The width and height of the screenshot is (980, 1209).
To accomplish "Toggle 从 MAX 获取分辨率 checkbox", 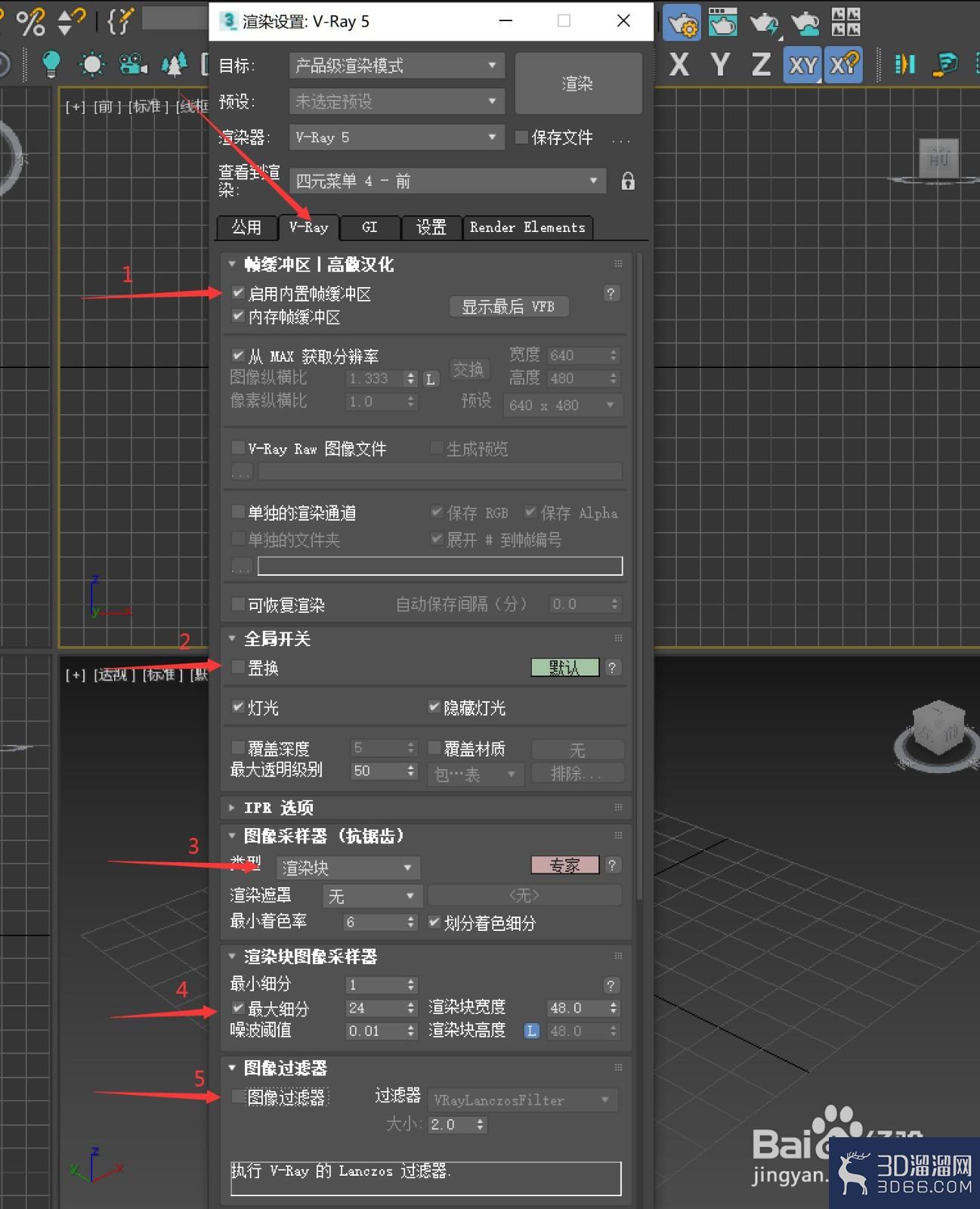I will point(238,355).
